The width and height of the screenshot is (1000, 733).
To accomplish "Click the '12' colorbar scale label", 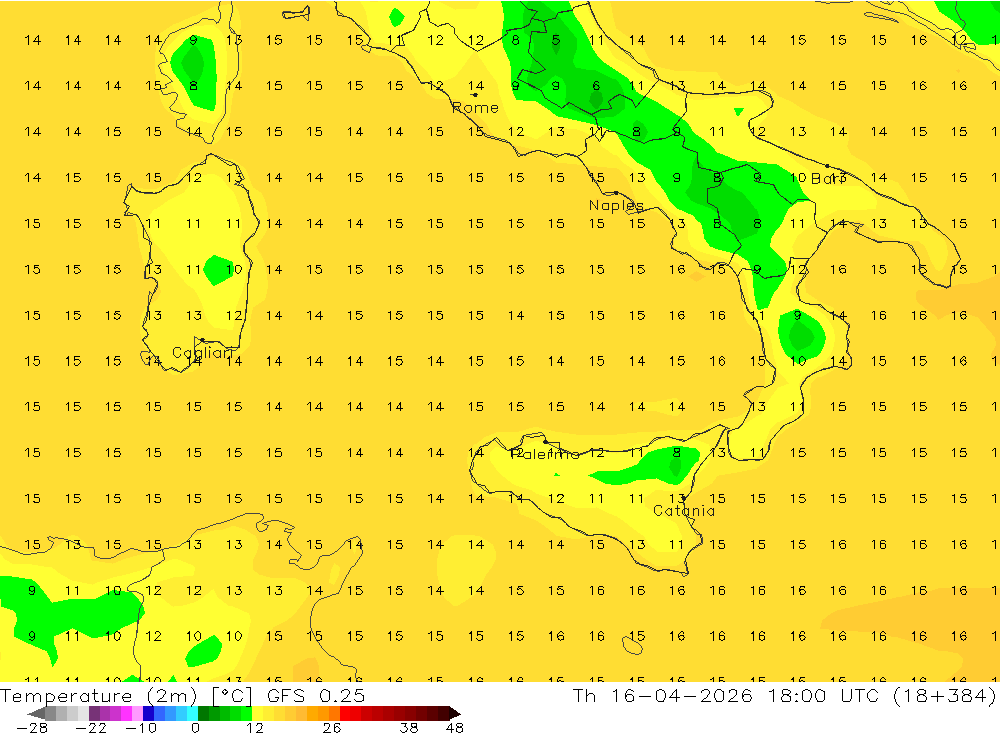I will (x=255, y=728).
